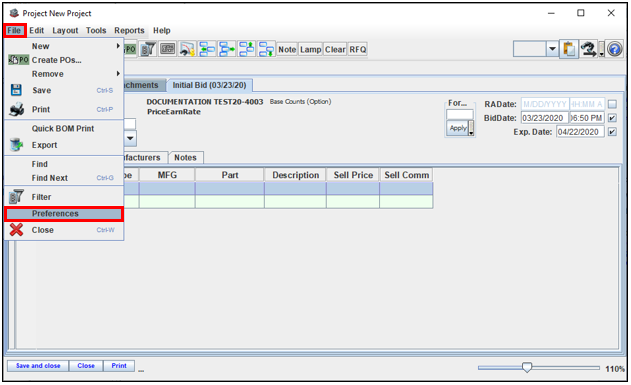Open the Tools menu

point(96,30)
